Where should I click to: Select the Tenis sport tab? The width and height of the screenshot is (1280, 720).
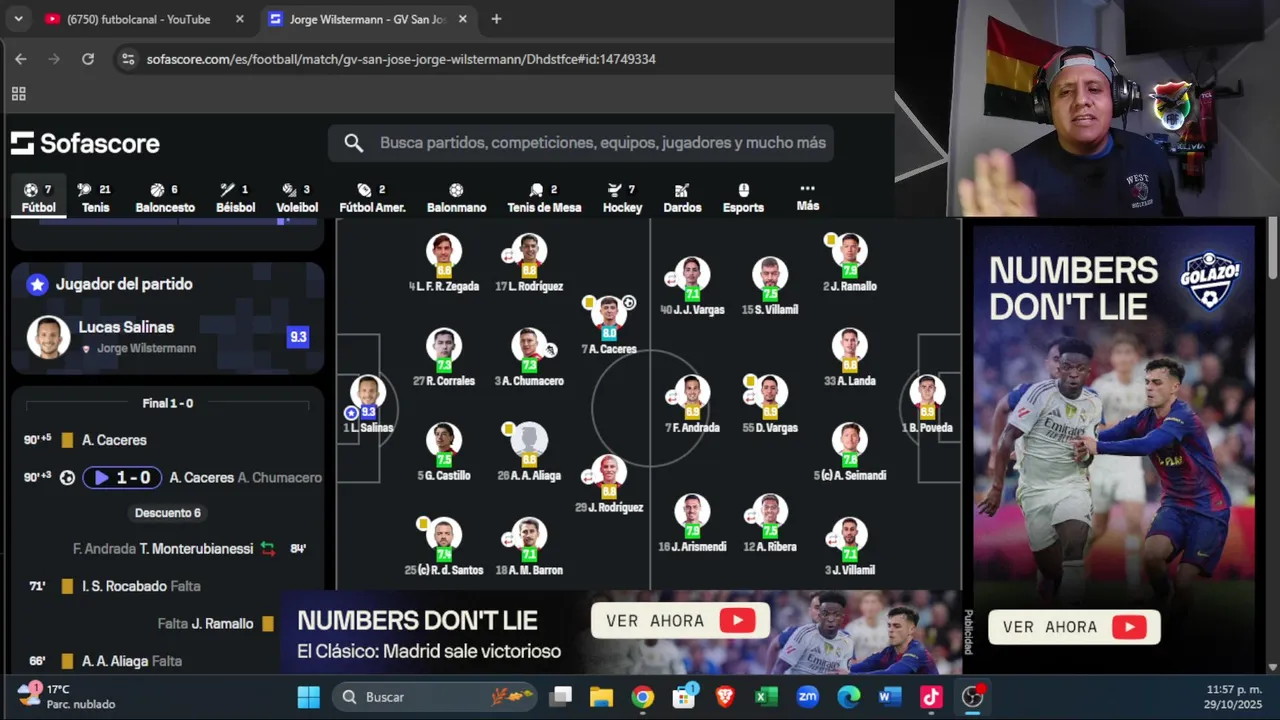(96, 198)
